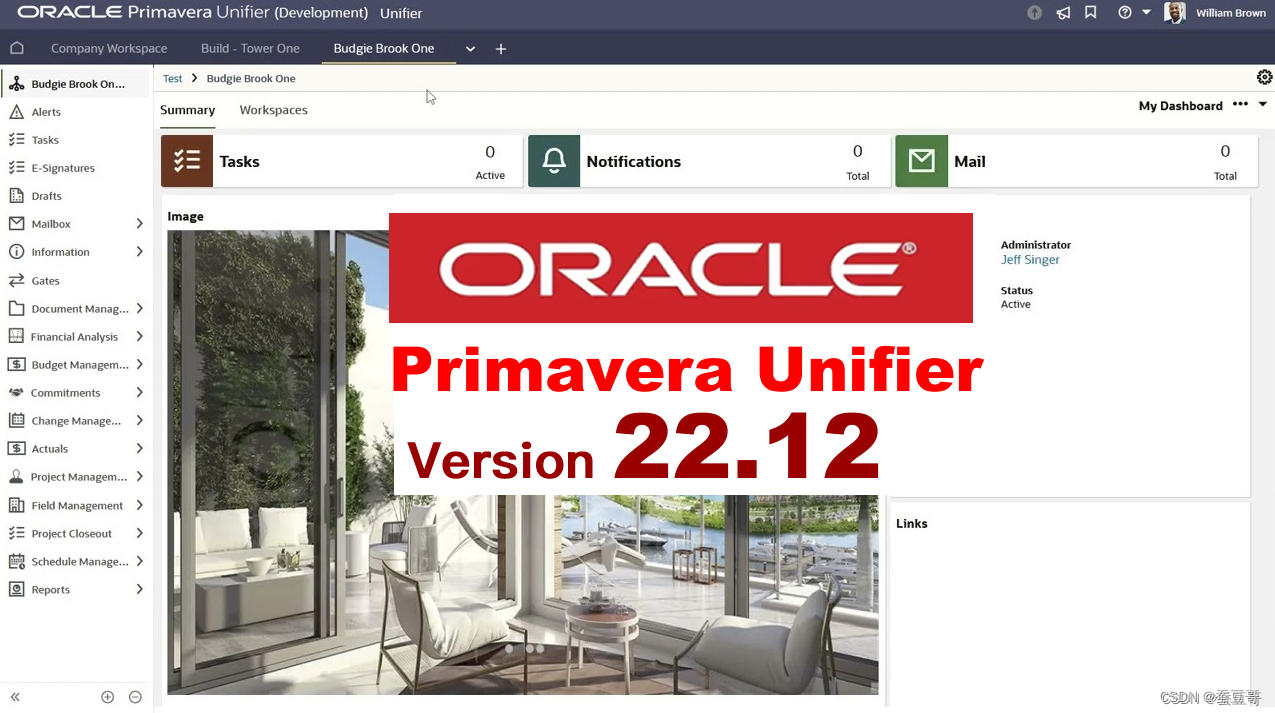Click the announcements megaphone icon
This screenshot has width=1275, height=713.
[x=1063, y=13]
